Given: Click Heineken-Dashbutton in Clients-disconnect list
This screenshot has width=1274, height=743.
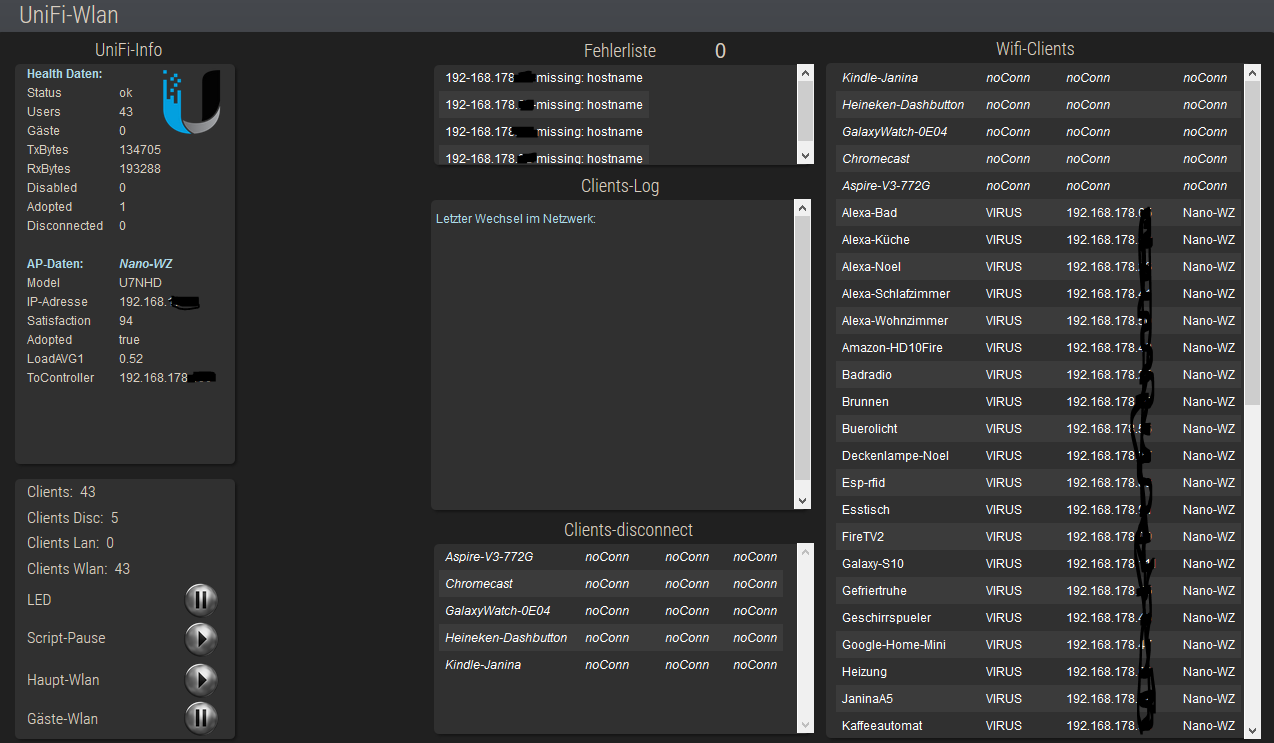Looking at the screenshot, I should [612, 638].
